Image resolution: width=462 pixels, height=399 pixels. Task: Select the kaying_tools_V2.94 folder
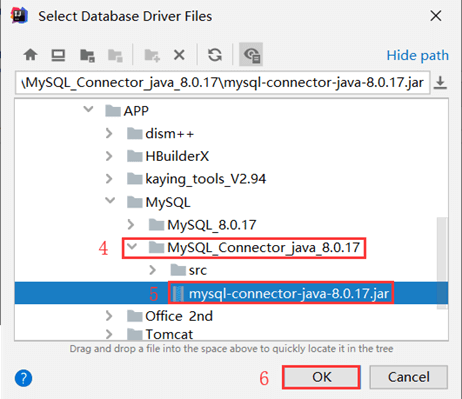(x=196, y=179)
